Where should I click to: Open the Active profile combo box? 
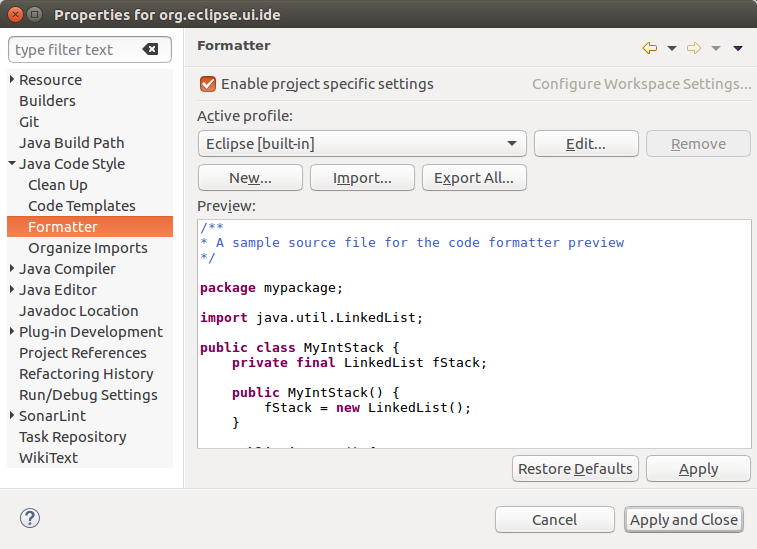tap(362, 144)
